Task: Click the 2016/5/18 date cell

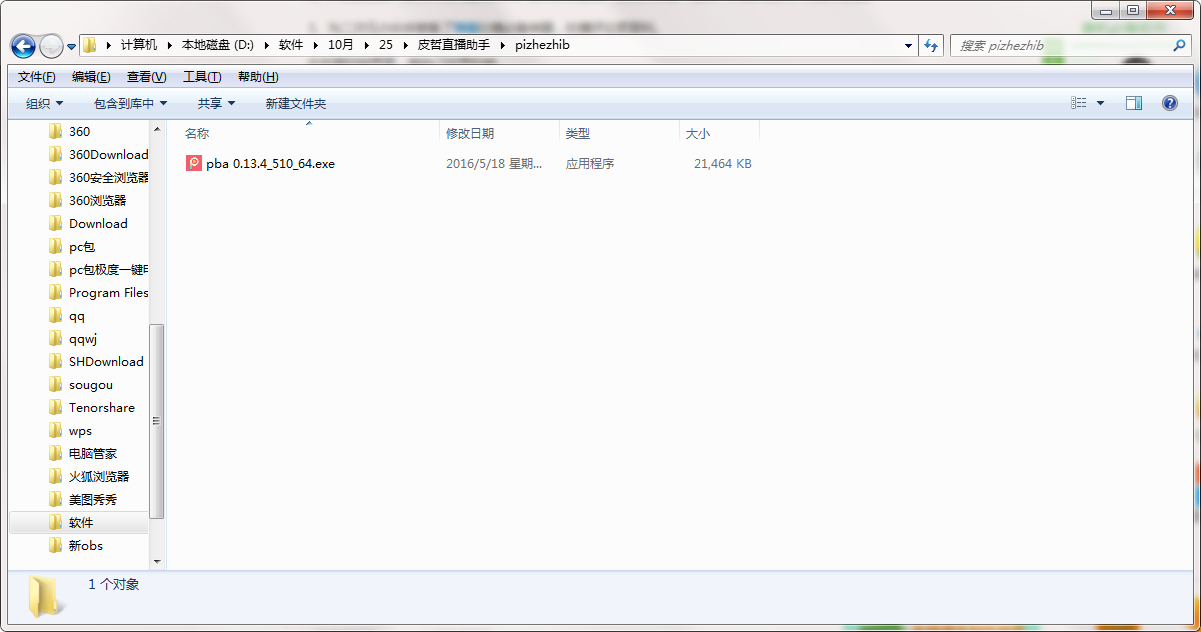Action: click(494, 163)
